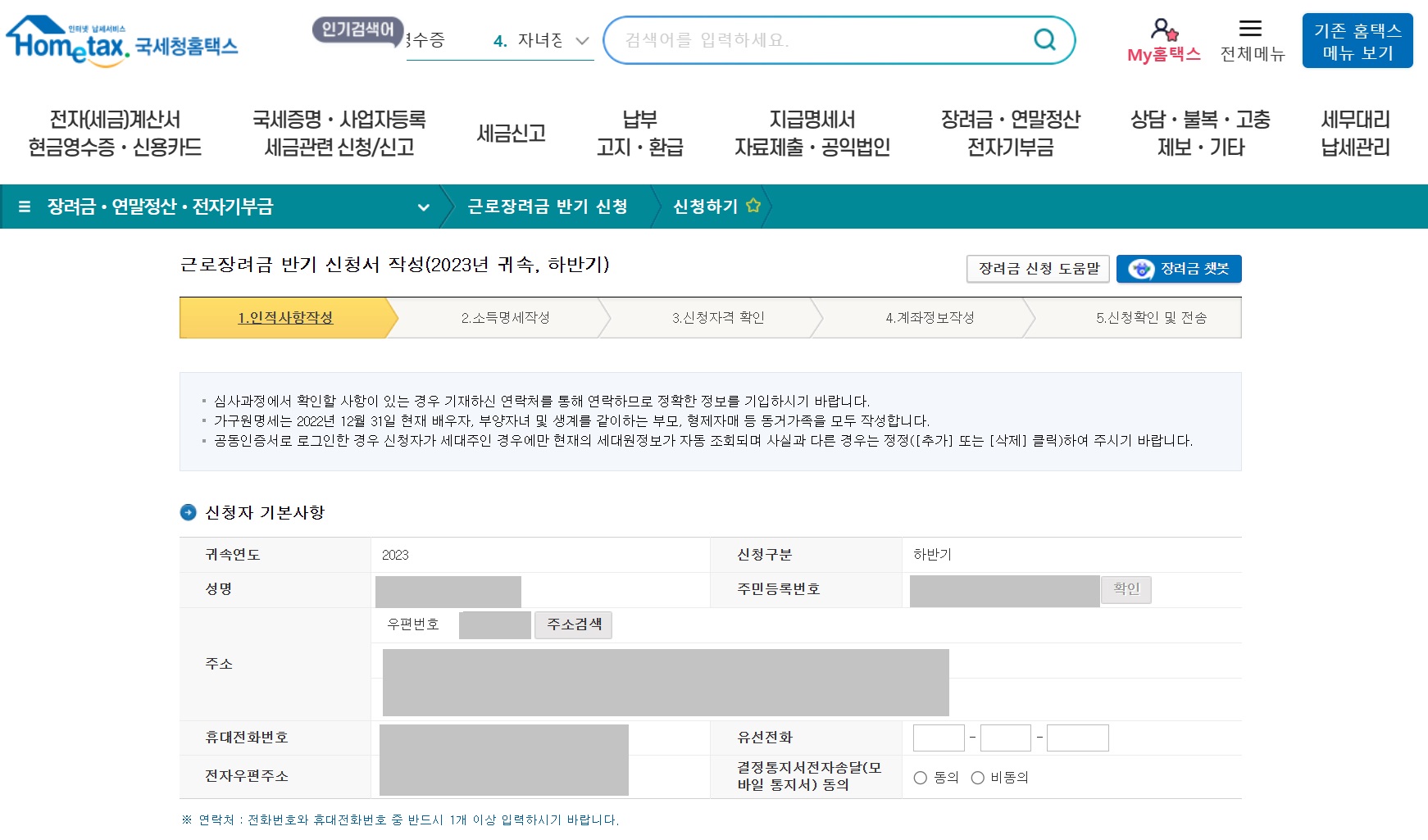Click the Hometax logo

click(x=121, y=39)
